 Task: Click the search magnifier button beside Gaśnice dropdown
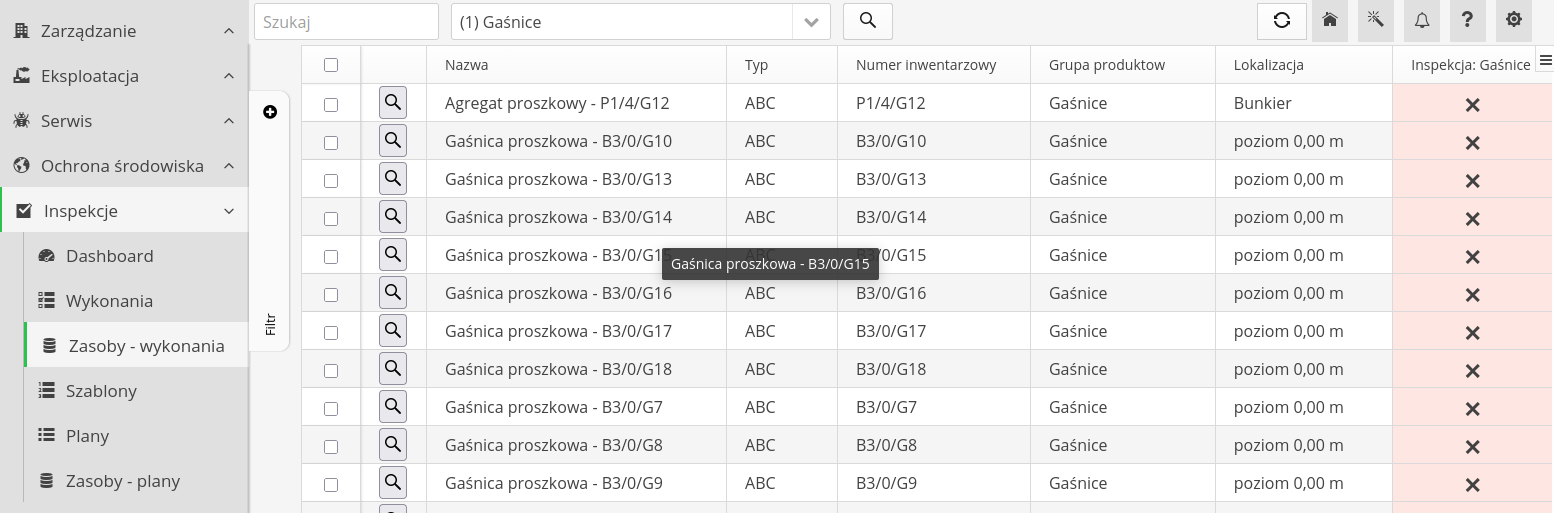point(868,21)
